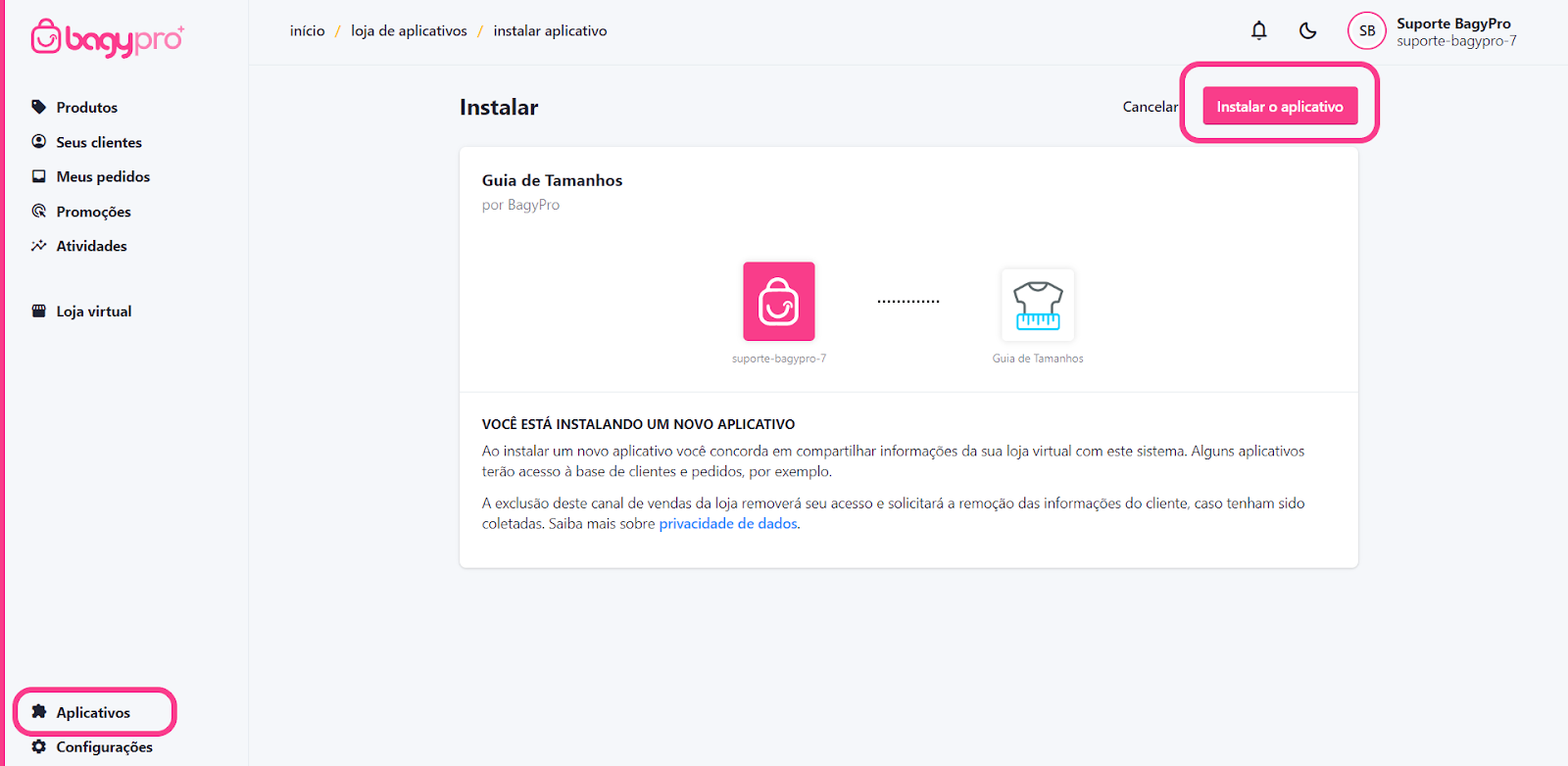Click the Guia de Tamanhos shirt icon
The height and width of the screenshot is (766, 1568).
1038,305
